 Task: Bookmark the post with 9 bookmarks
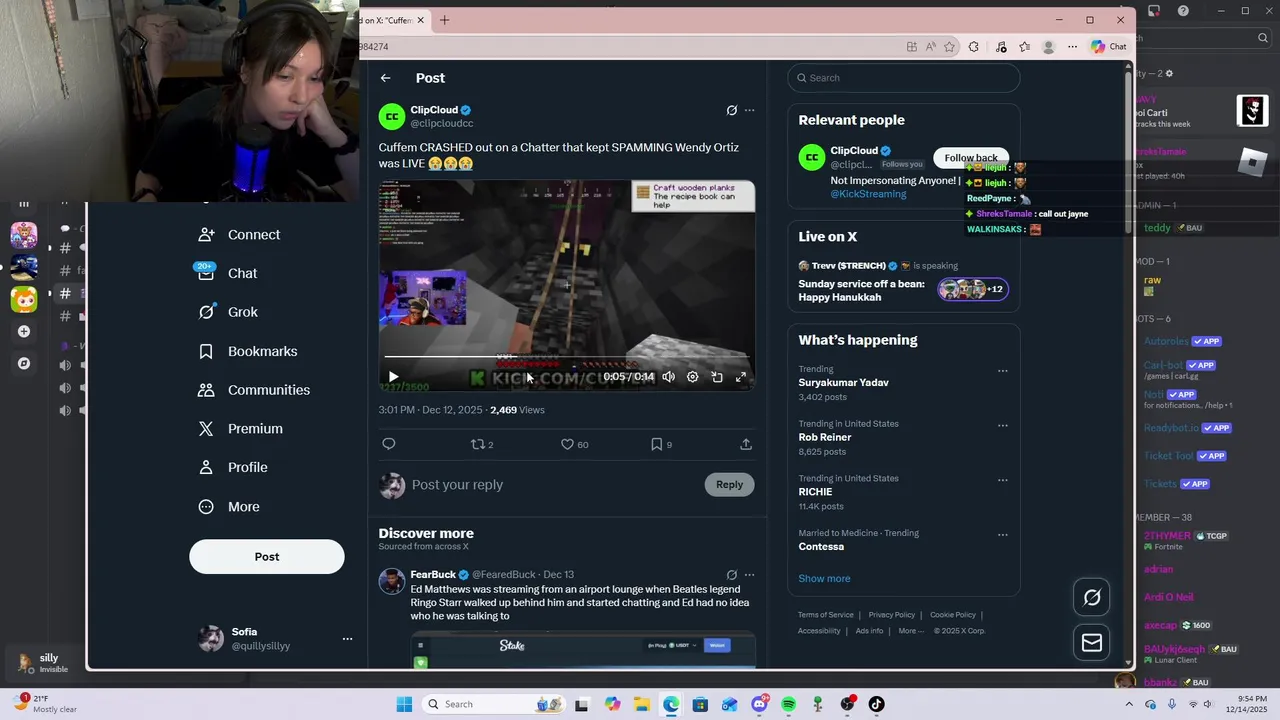[661, 444]
